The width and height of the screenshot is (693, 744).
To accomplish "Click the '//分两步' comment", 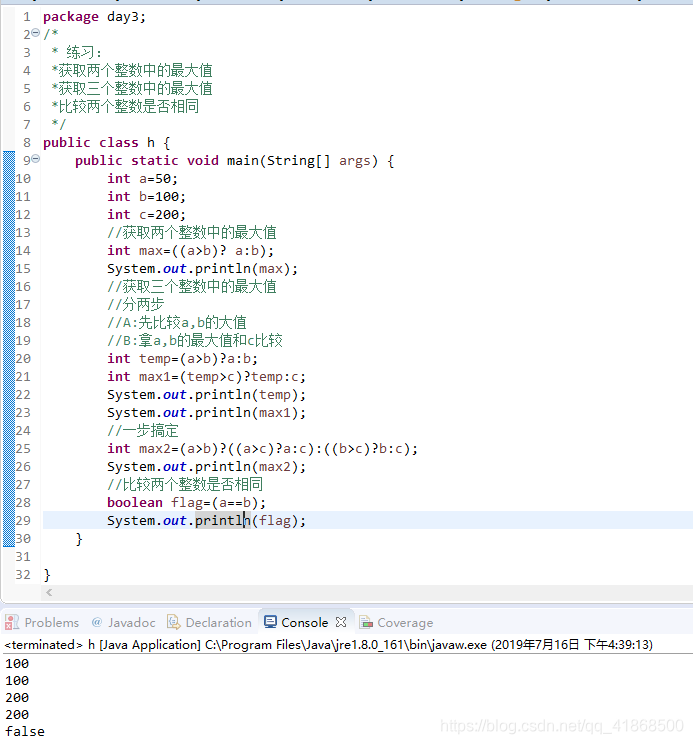I will click(136, 305).
